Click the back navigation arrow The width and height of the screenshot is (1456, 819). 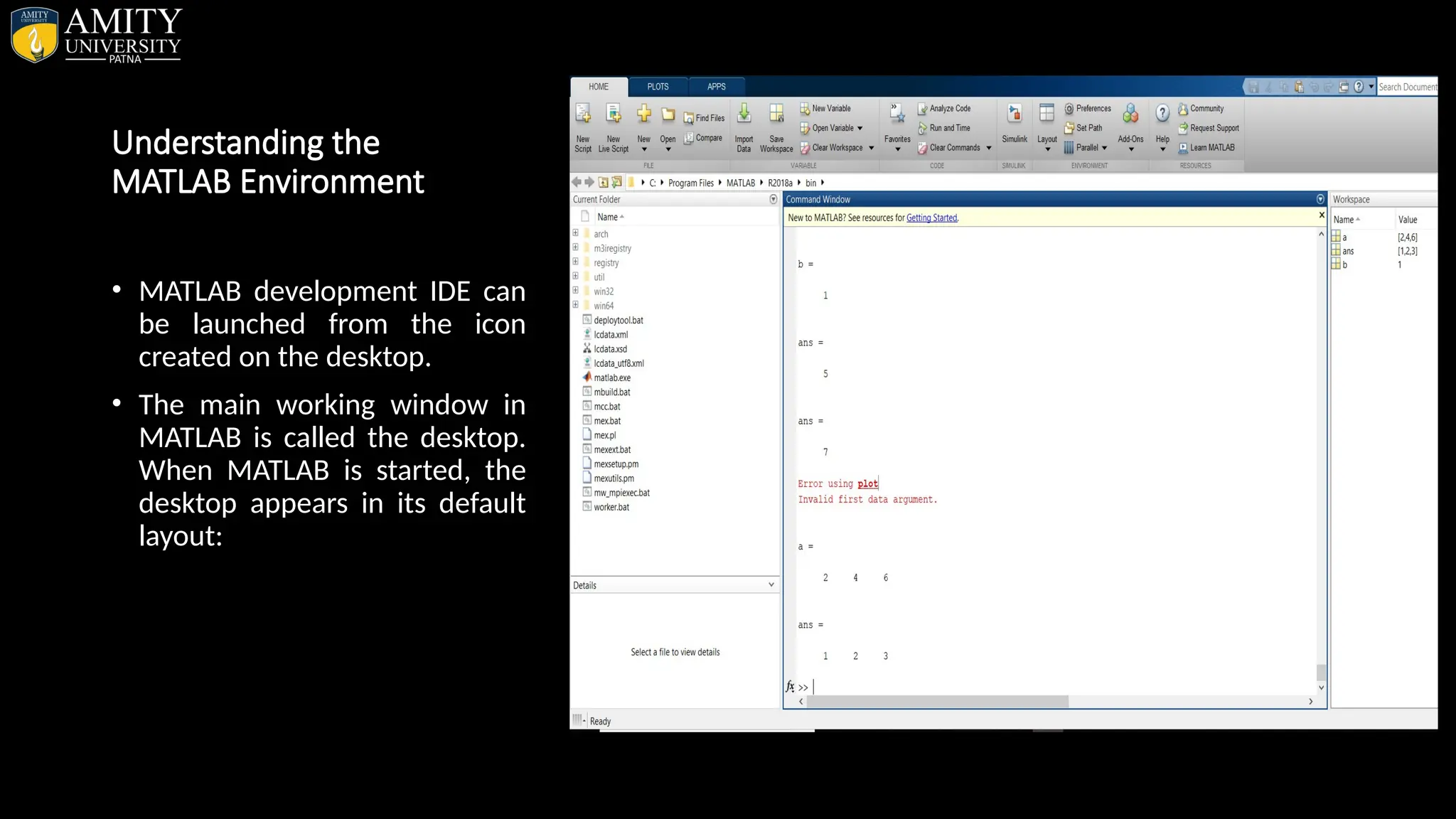(577, 182)
